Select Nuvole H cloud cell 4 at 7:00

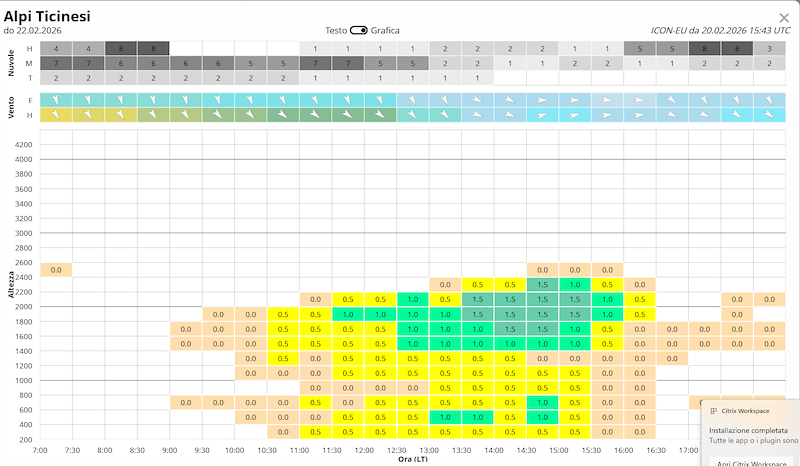pyautogui.click(x=56, y=49)
